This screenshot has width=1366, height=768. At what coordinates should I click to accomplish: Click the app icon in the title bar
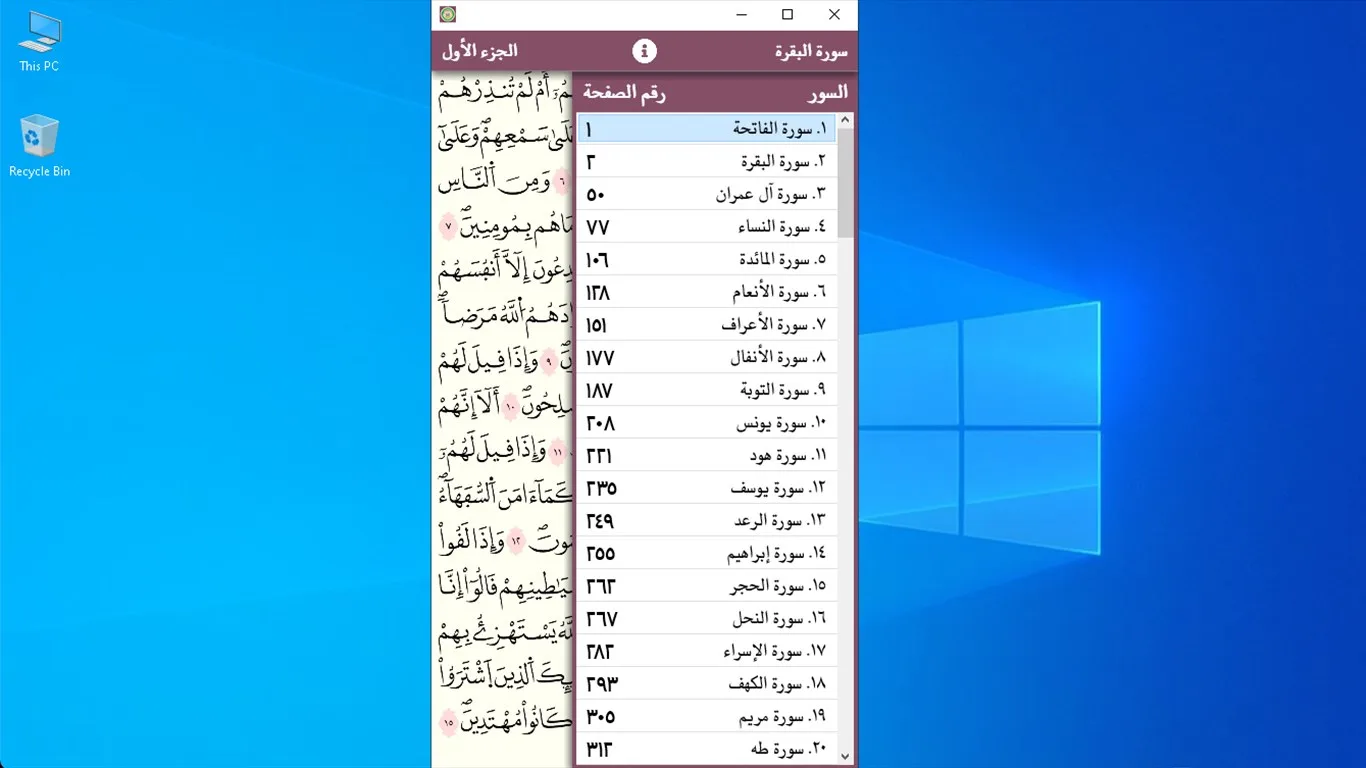[448, 14]
